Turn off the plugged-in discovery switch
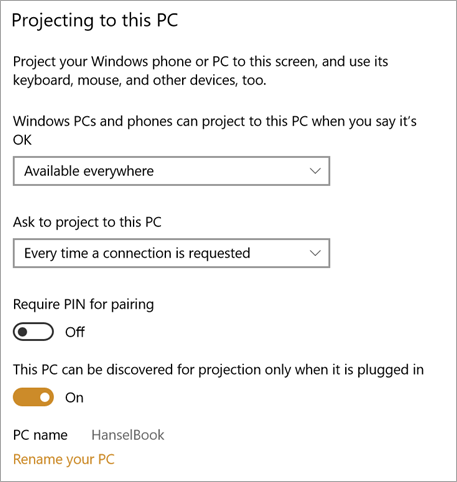The width and height of the screenshot is (457, 482). click(33, 397)
